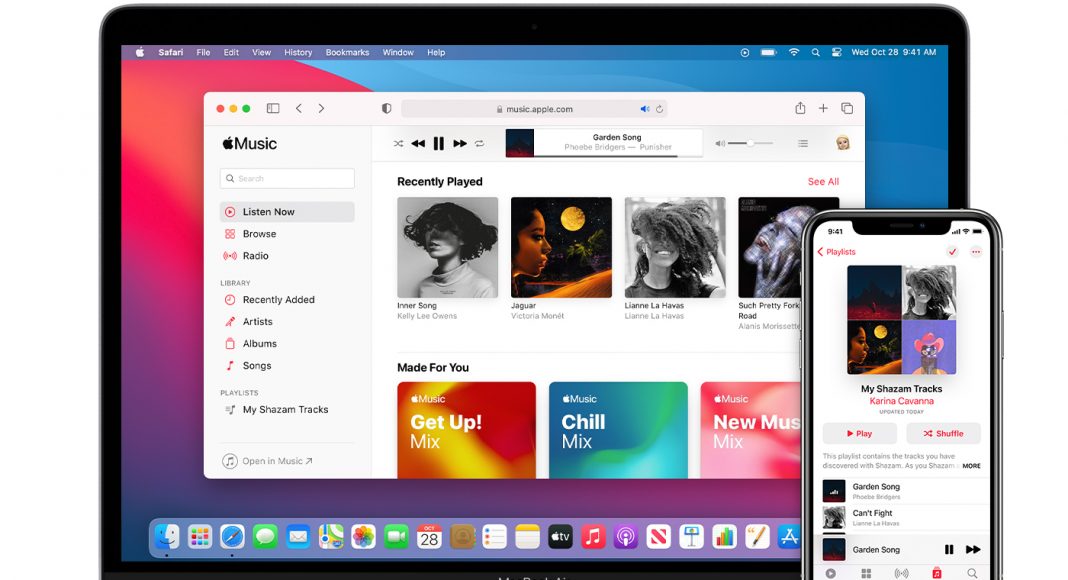The width and height of the screenshot is (1068, 580).
Task: Open the Get Up! Mix card
Action: click(467, 430)
